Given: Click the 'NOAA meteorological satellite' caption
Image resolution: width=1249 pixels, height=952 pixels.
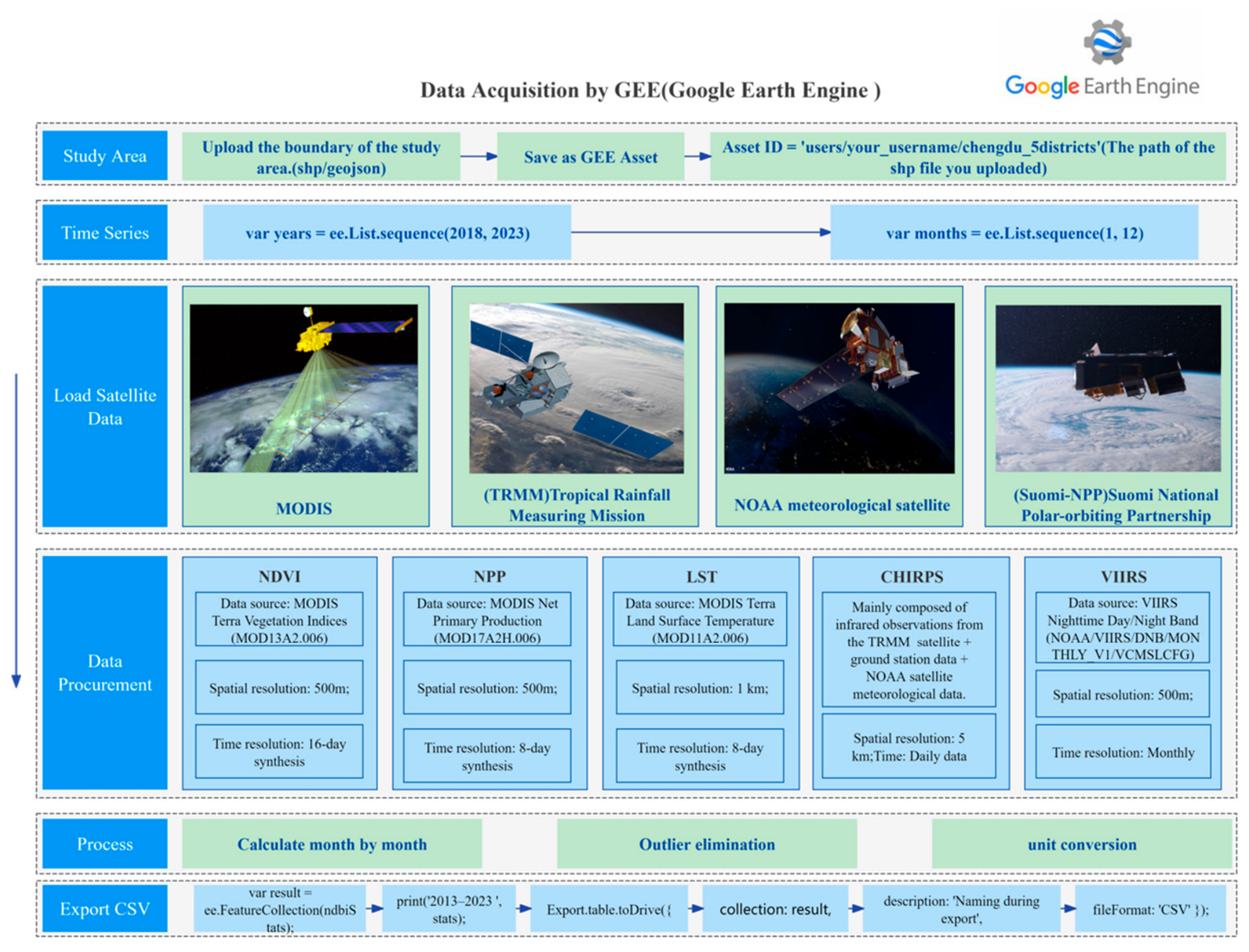Looking at the screenshot, I should point(841,505).
